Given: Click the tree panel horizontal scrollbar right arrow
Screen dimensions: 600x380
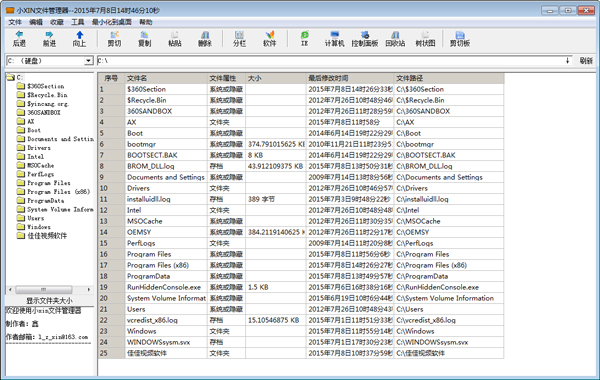Looking at the screenshot, I should click(x=89, y=290).
